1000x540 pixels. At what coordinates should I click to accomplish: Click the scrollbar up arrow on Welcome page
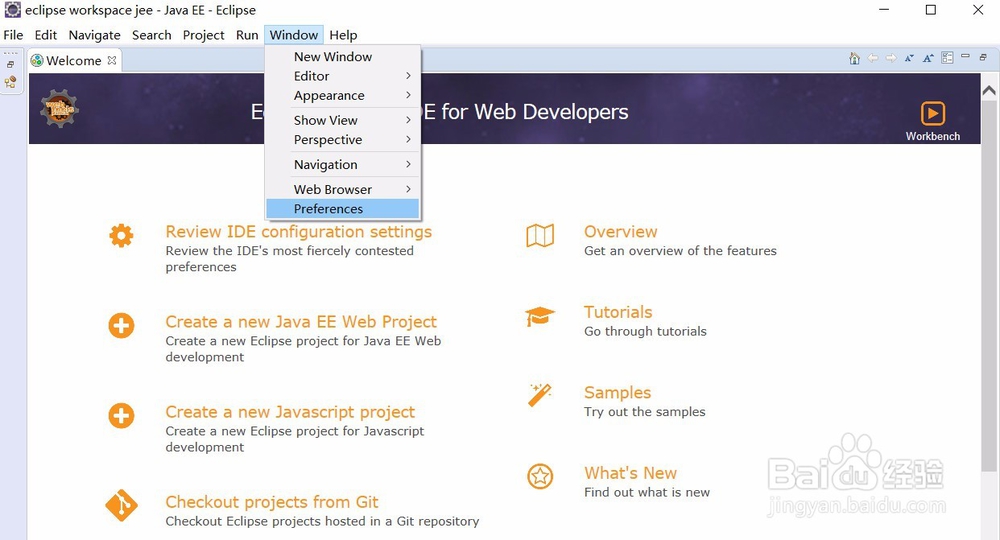tap(989, 90)
